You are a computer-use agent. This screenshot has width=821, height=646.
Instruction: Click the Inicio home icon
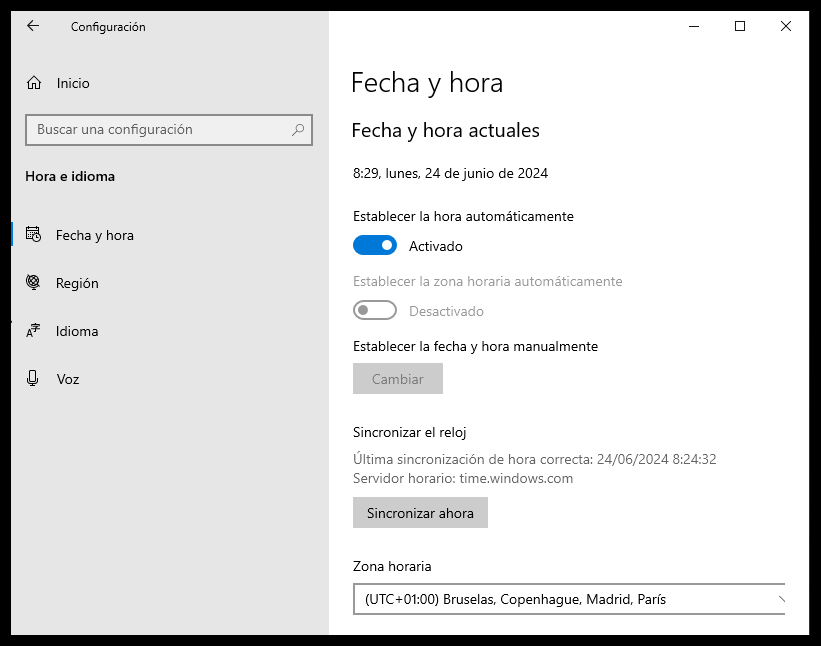point(34,83)
